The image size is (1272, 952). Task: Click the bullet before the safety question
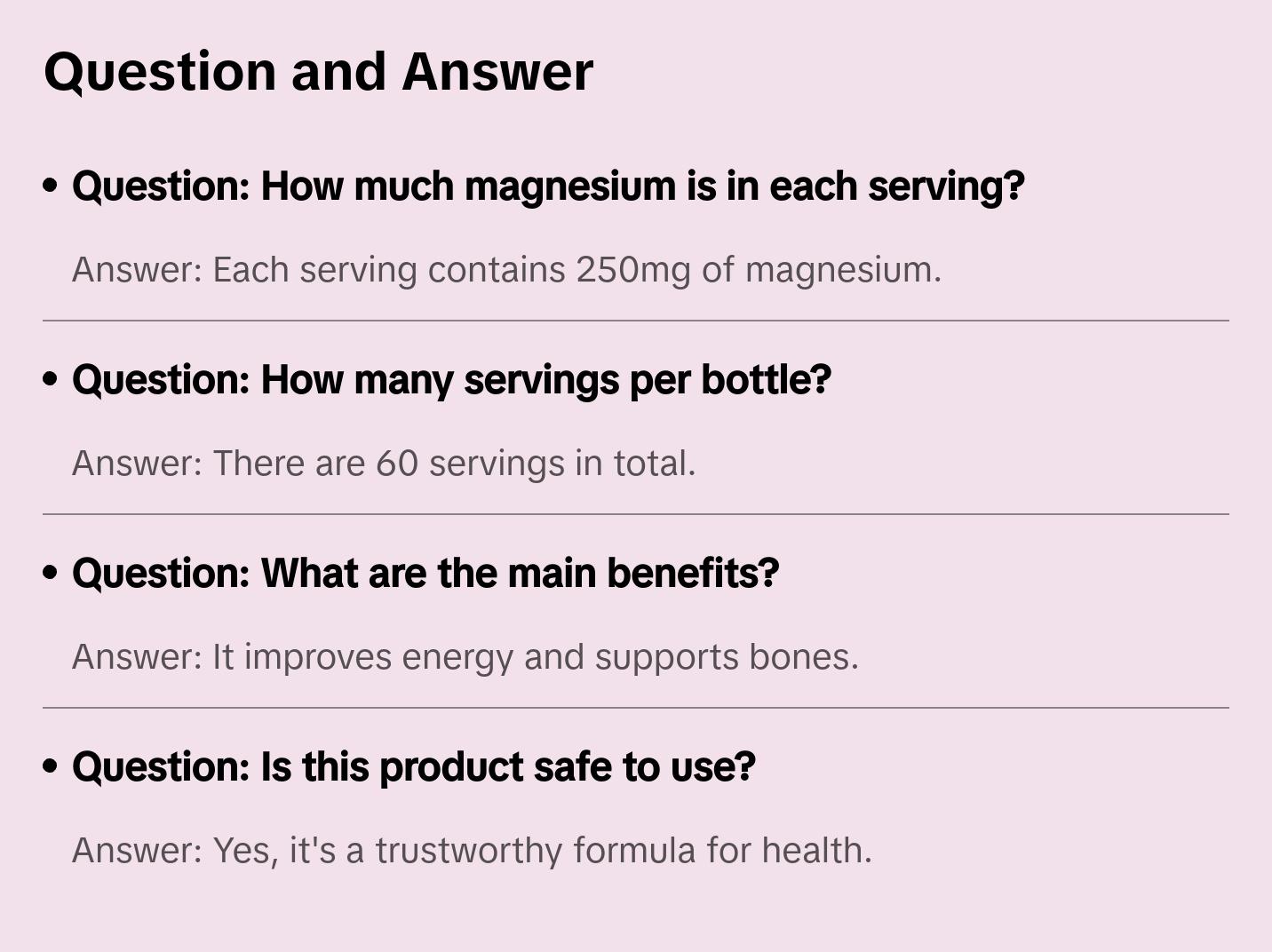[x=51, y=767]
